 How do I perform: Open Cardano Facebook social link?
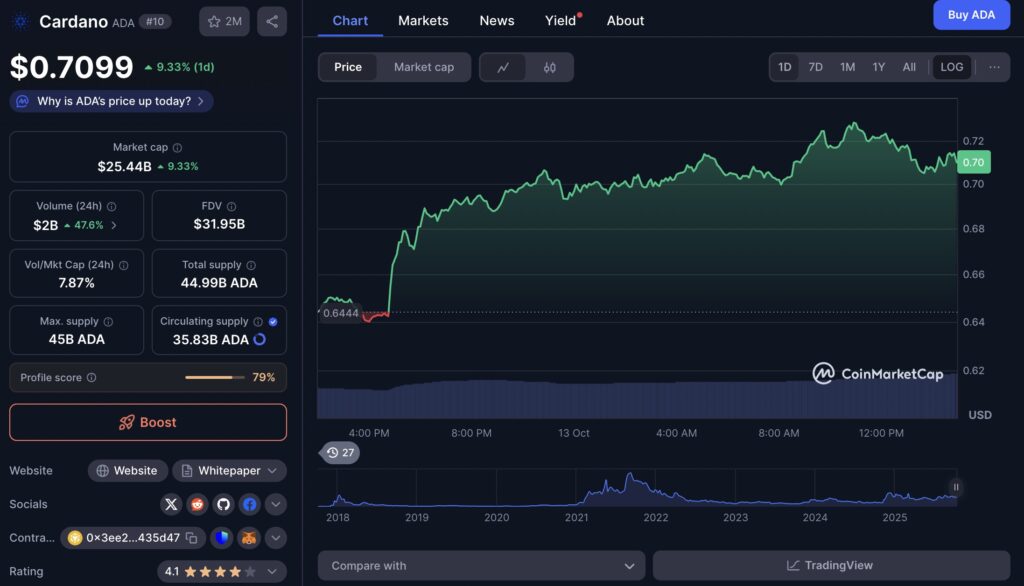[x=249, y=504]
